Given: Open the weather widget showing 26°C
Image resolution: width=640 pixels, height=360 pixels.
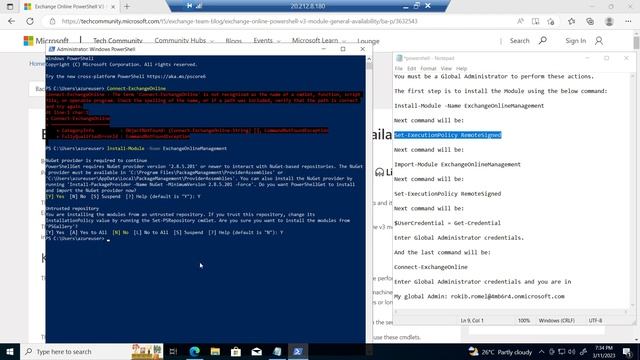Looking at the screenshot, I should tap(500, 352).
